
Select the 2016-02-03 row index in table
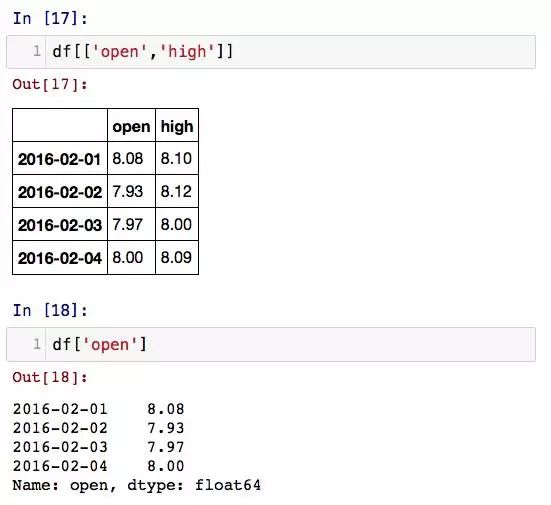click(60, 225)
